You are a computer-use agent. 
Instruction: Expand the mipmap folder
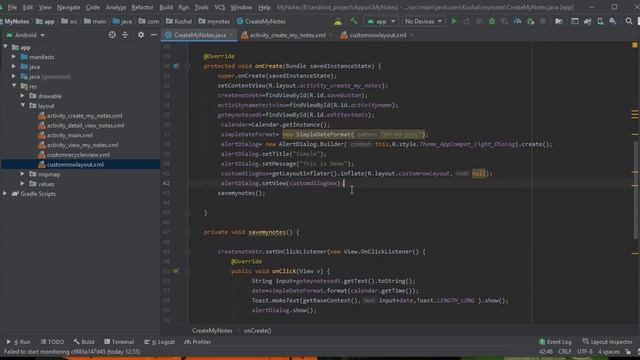22,174
